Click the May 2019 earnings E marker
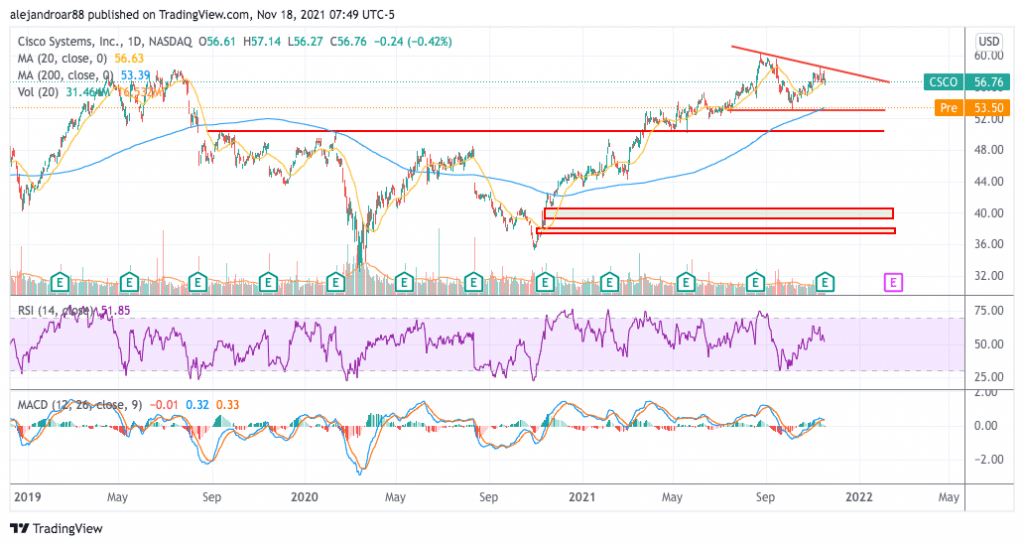Screen dimensions: 1024x546 (x=130, y=282)
